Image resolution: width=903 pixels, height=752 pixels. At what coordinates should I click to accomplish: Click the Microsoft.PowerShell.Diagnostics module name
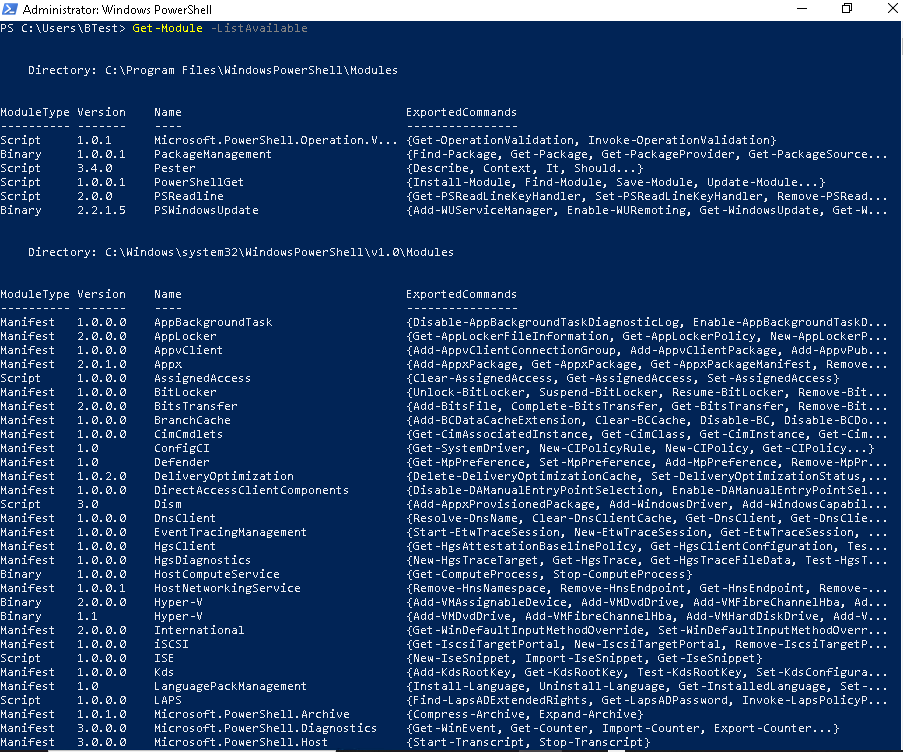265,728
